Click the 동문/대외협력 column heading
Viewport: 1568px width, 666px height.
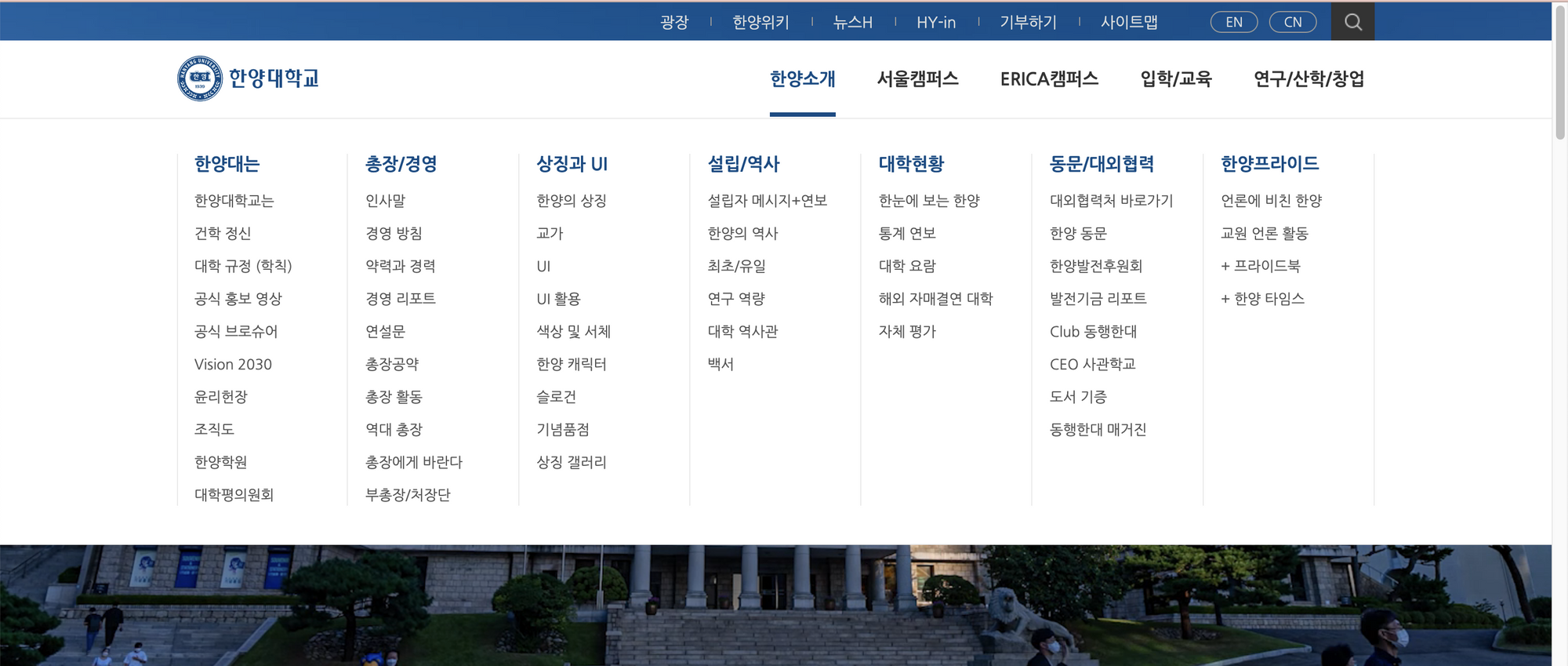pyautogui.click(x=1102, y=164)
